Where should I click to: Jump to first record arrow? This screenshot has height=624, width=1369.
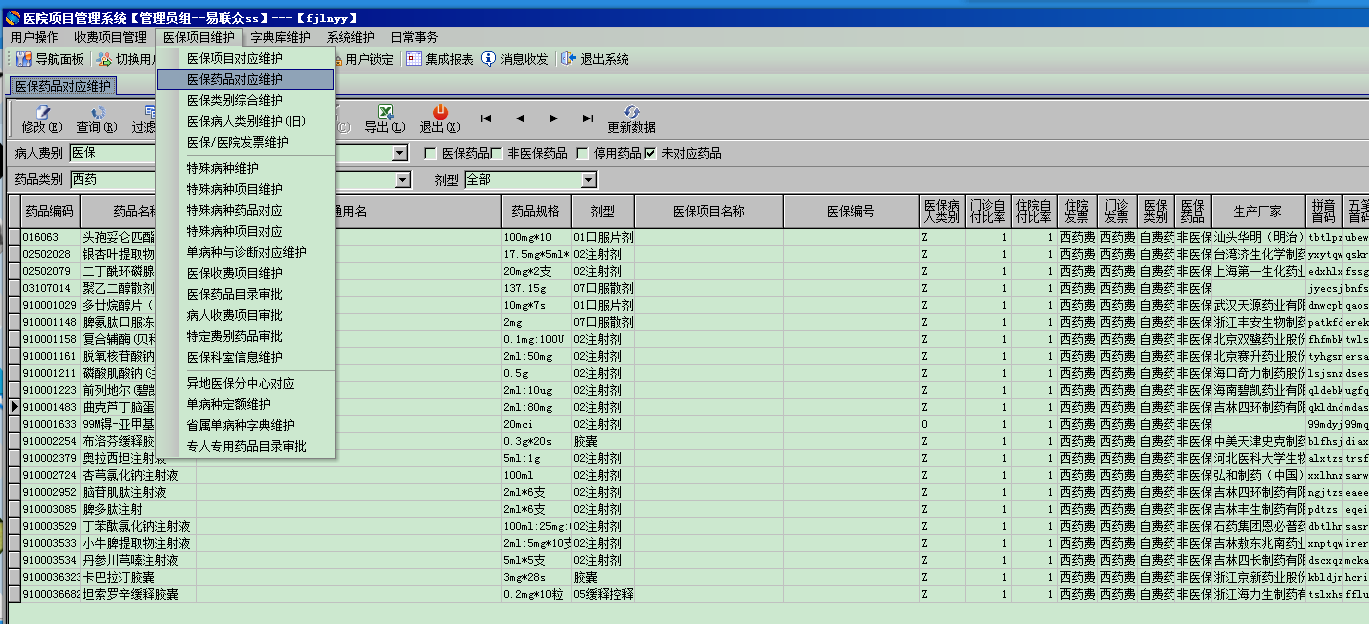click(x=486, y=118)
